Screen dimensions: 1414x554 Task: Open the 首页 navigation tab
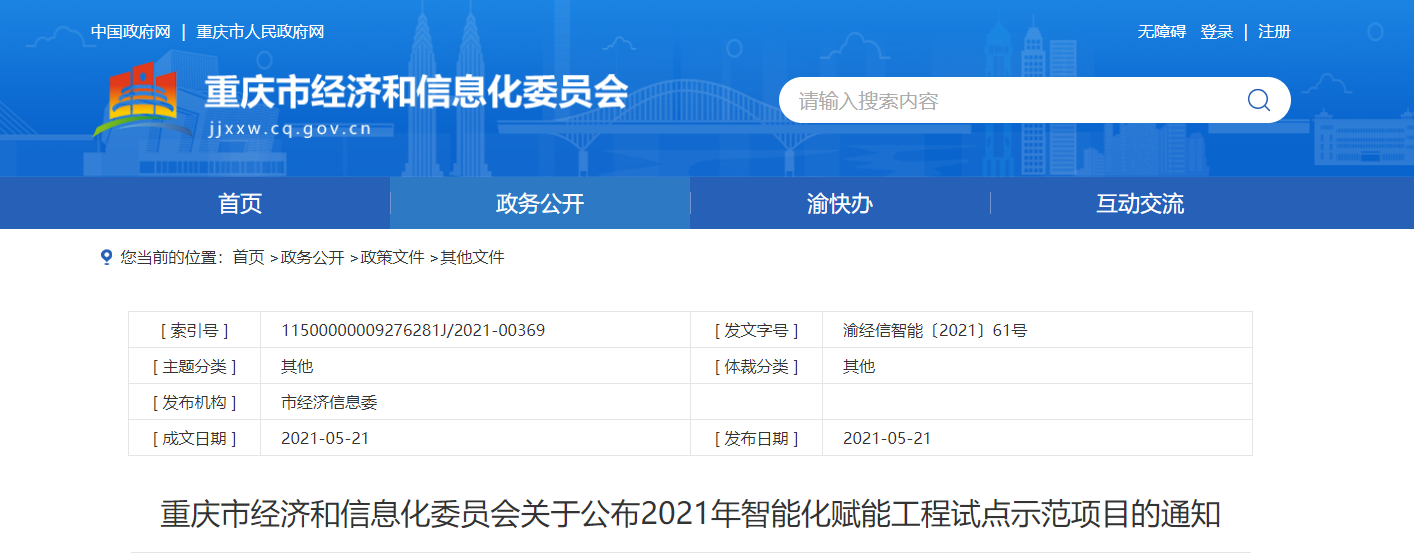coord(240,204)
